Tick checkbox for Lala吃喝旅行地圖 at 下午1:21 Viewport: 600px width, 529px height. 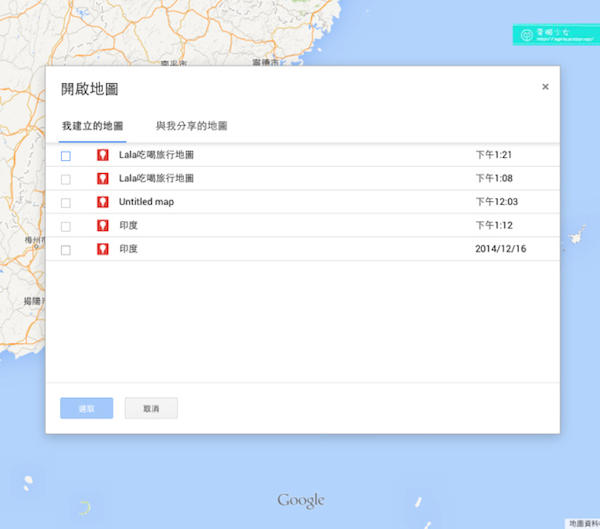[x=66, y=156]
